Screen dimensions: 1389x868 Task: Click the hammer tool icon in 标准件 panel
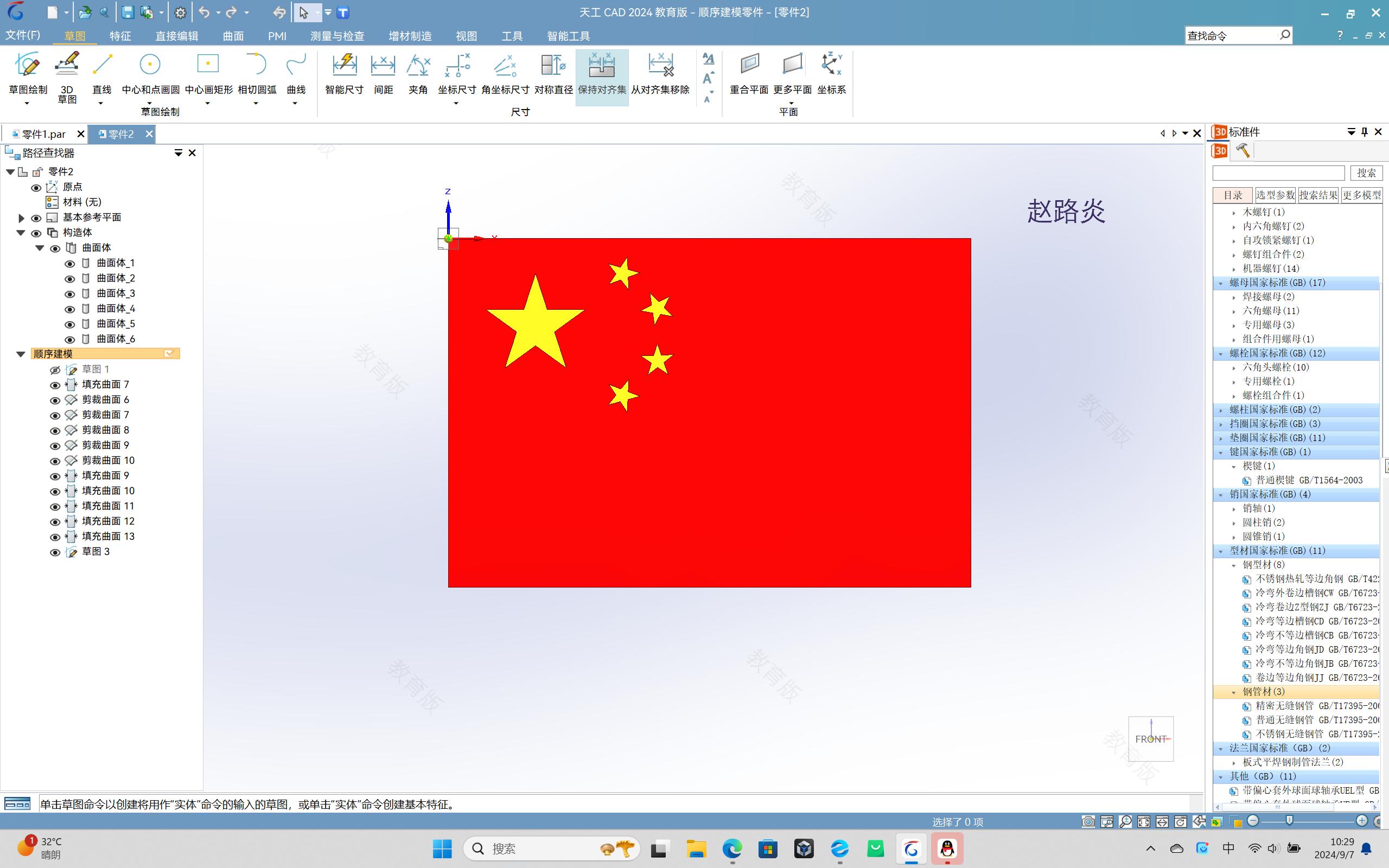click(1243, 151)
